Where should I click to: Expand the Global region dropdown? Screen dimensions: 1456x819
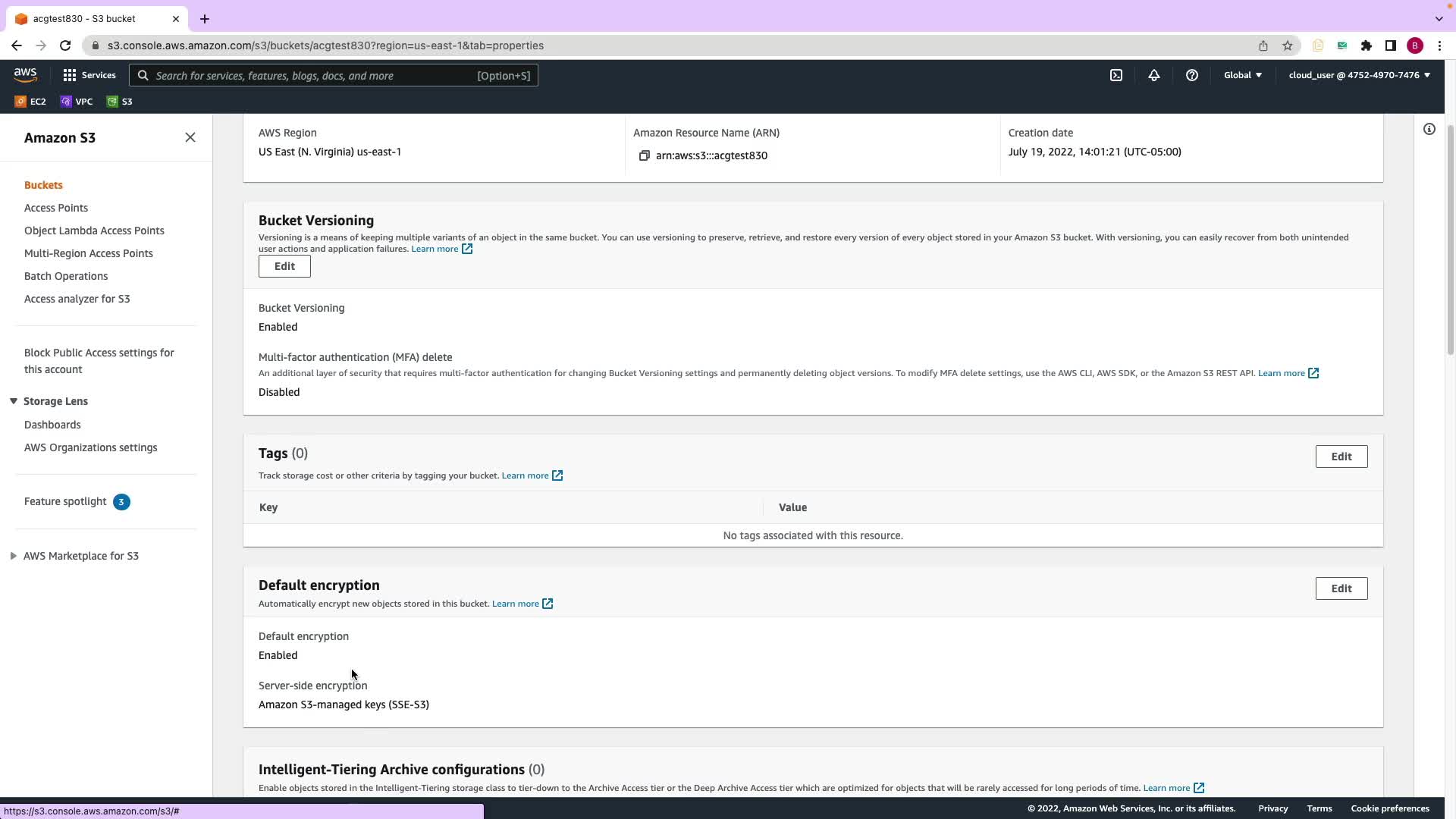(x=1242, y=75)
